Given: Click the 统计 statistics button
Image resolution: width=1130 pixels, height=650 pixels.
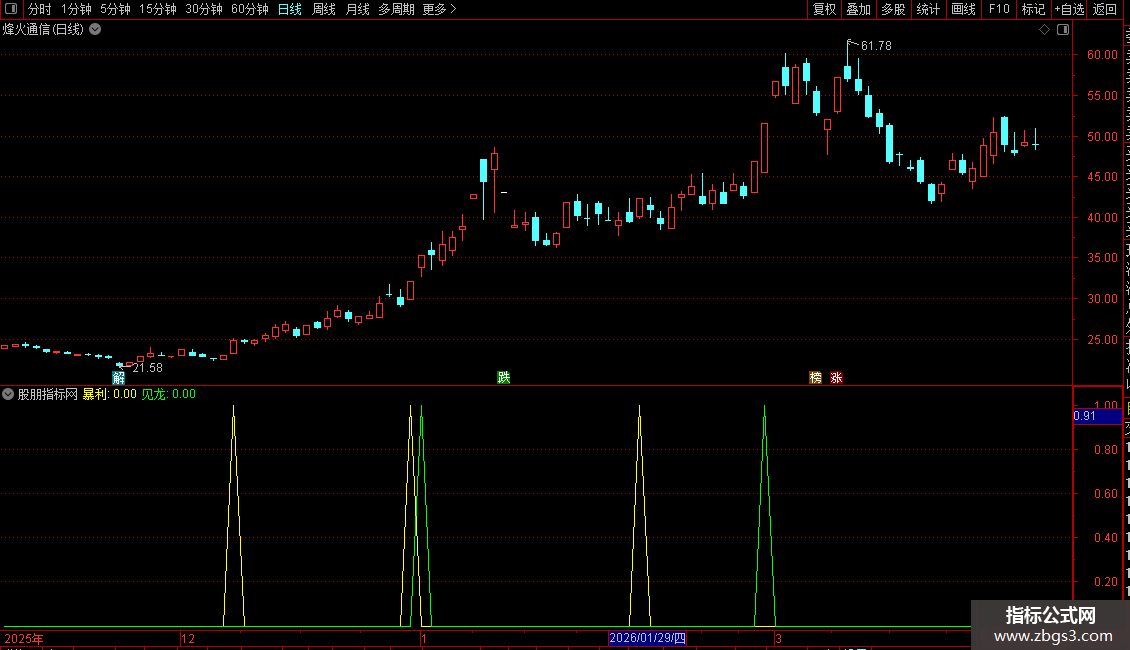Looking at the screenshot, I should (927, 9).
